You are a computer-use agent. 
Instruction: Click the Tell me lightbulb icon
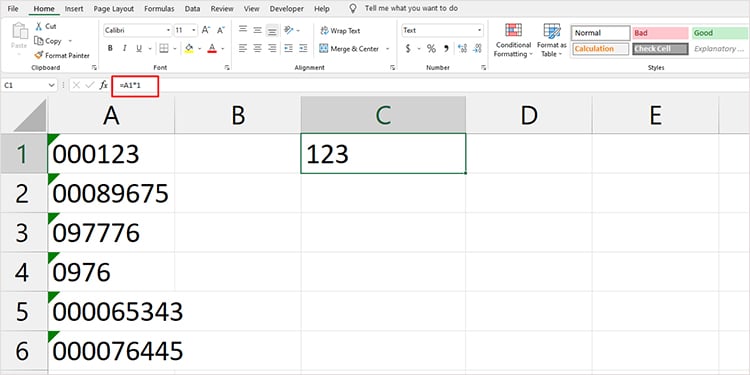[353, 9]
